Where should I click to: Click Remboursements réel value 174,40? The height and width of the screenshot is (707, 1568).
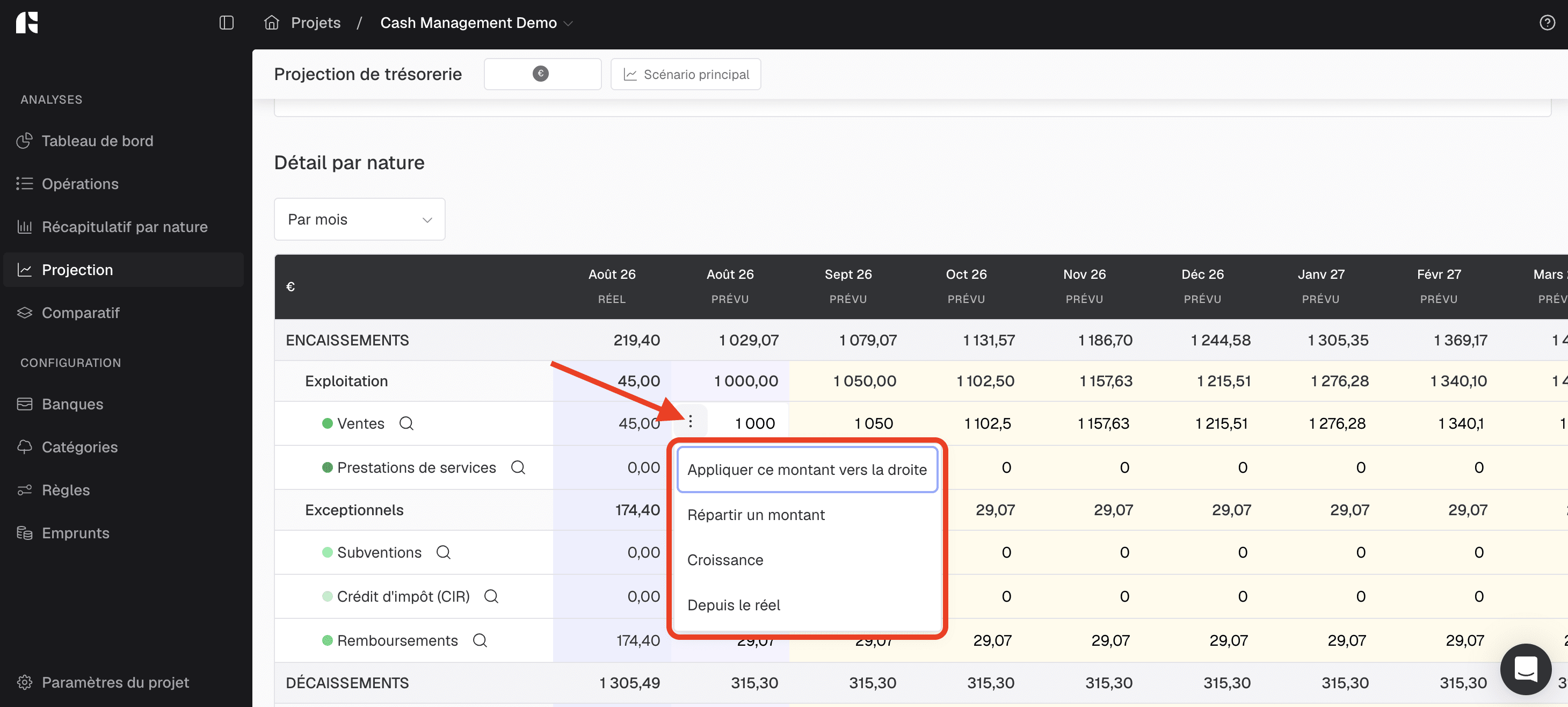pyautogui.click(x=637, y=640)
